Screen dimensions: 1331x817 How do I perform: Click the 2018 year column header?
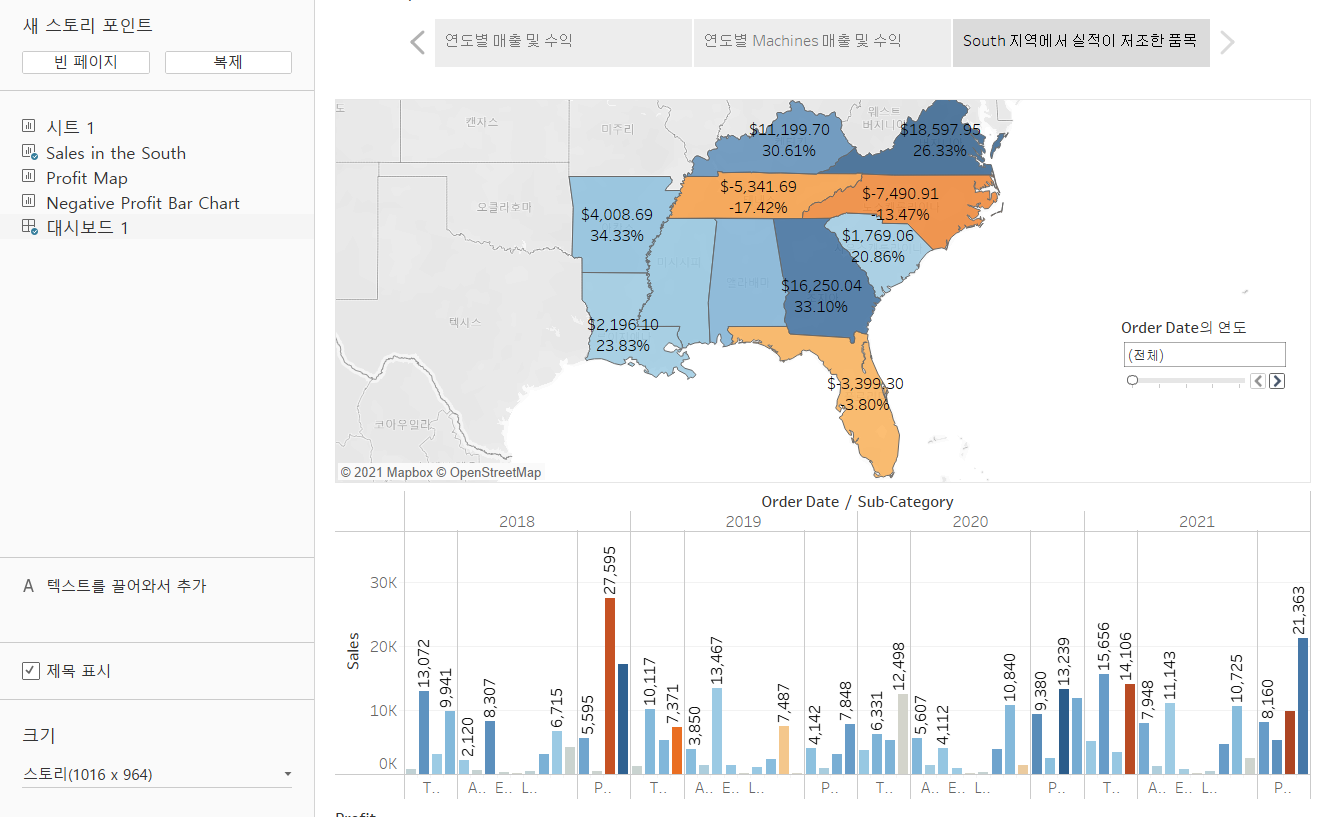click(x=517, y=521)
